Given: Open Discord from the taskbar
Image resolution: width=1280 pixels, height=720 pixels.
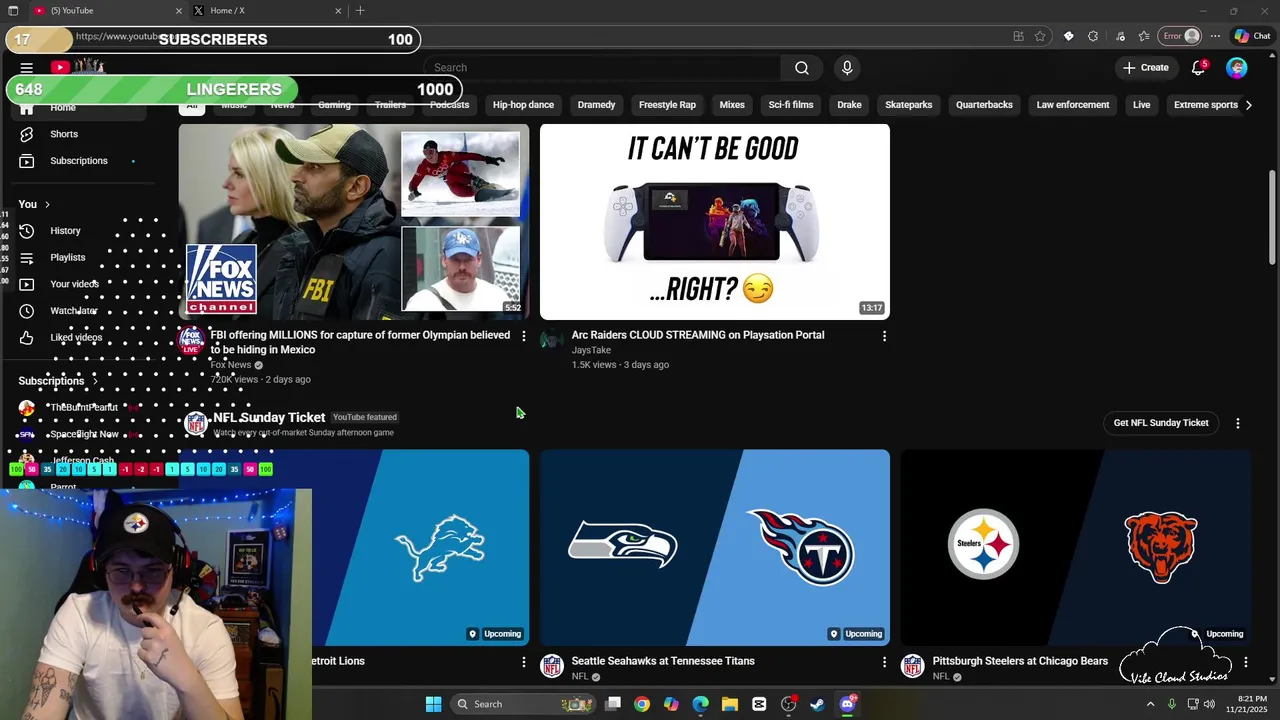Looking at the screenshot, I should tap(847, 704).
